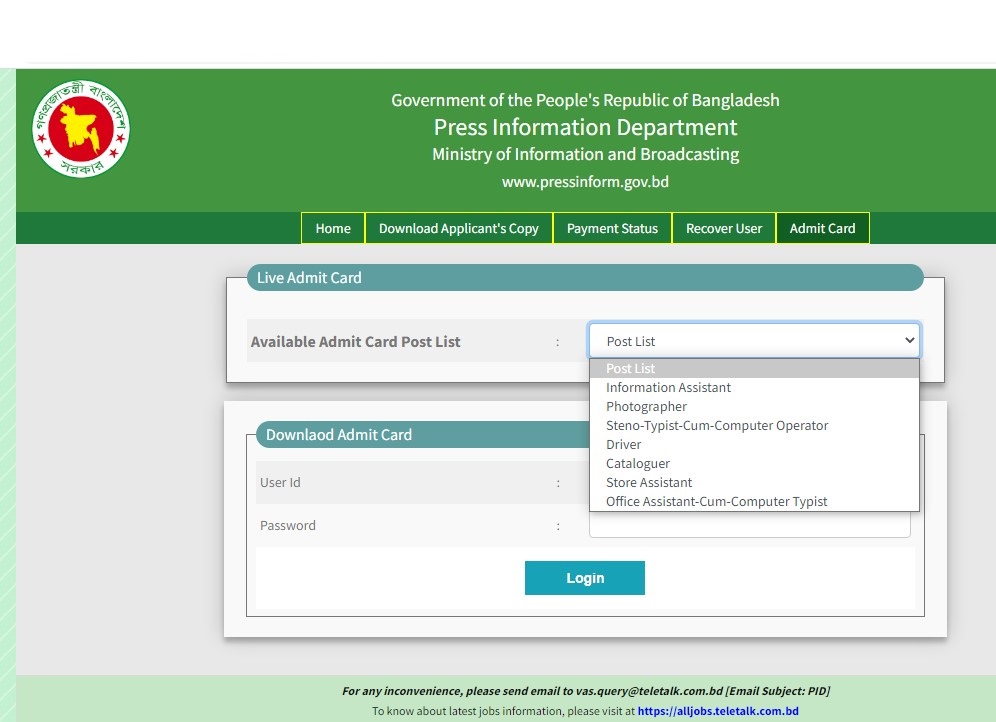Collapse the Post List dropdown arrow
The image size is (996, 722).
[908, 341]
